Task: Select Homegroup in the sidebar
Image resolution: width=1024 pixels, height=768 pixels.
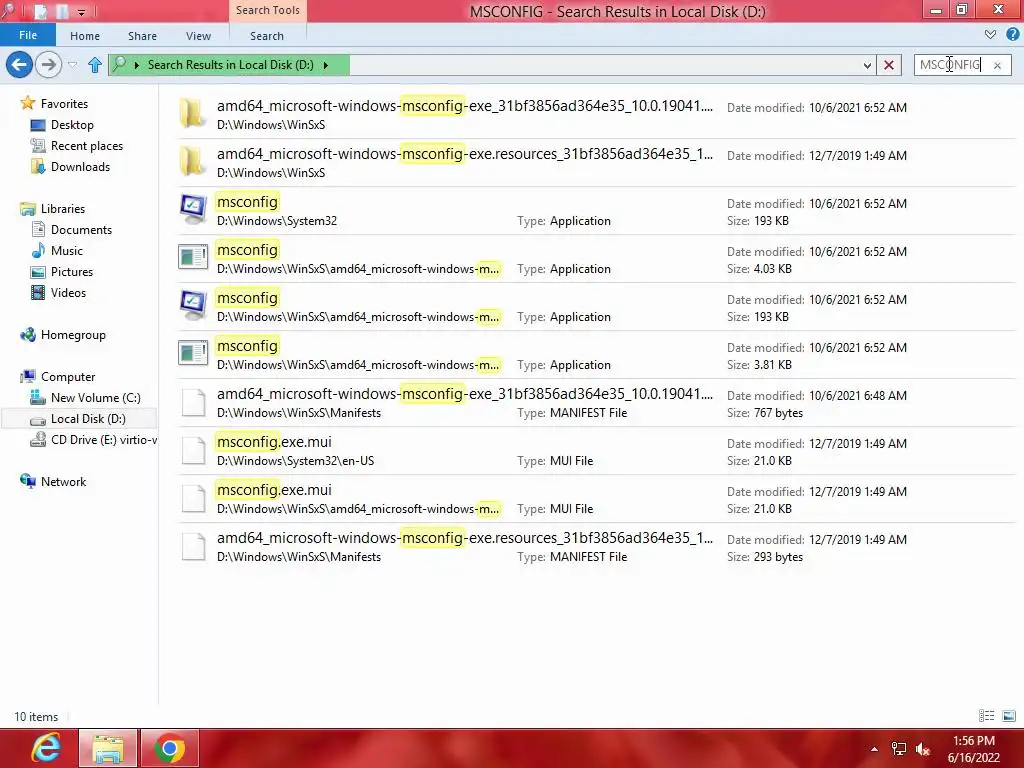Action: click(63, 335)
